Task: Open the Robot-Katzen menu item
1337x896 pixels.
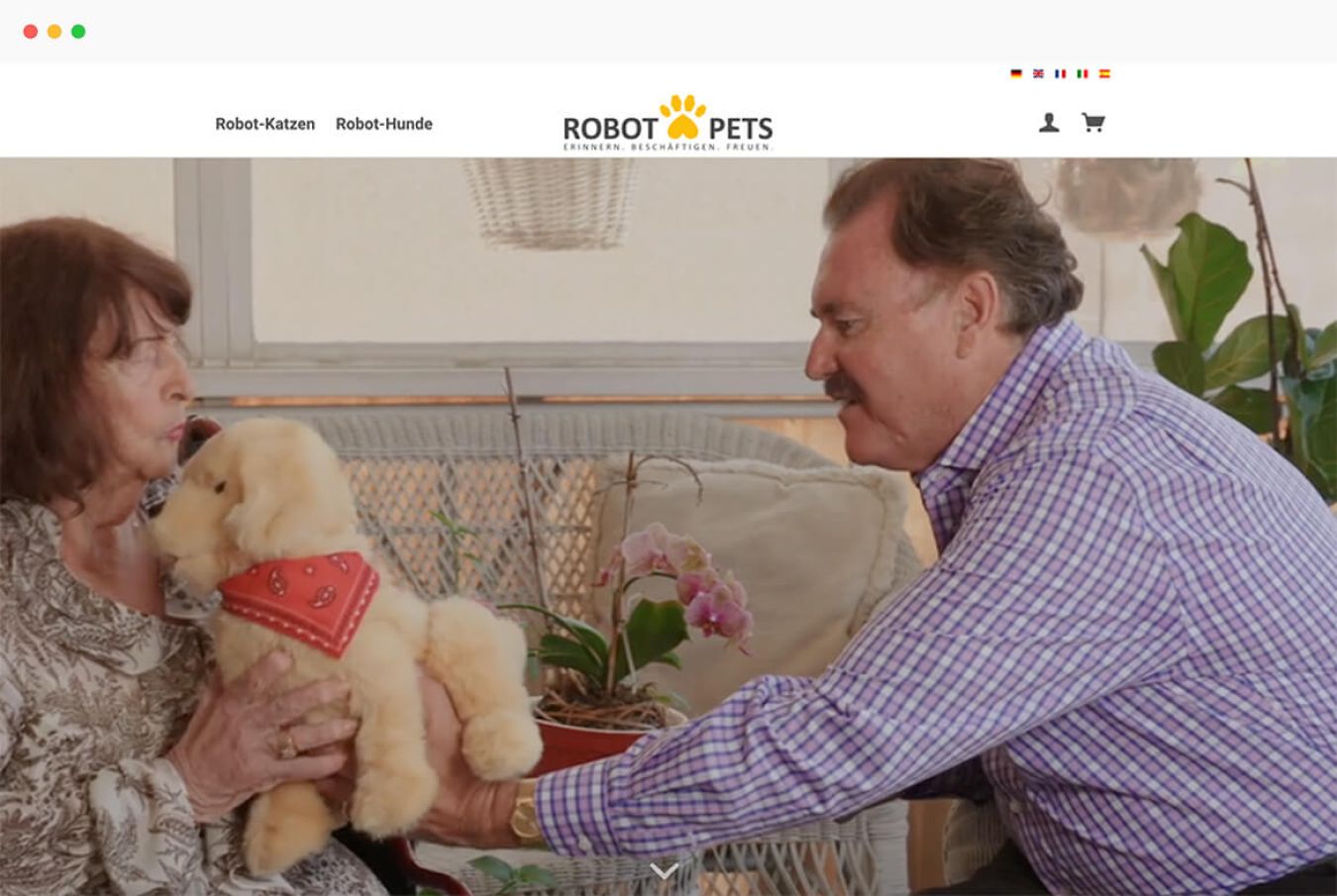Action: (265, 124)
